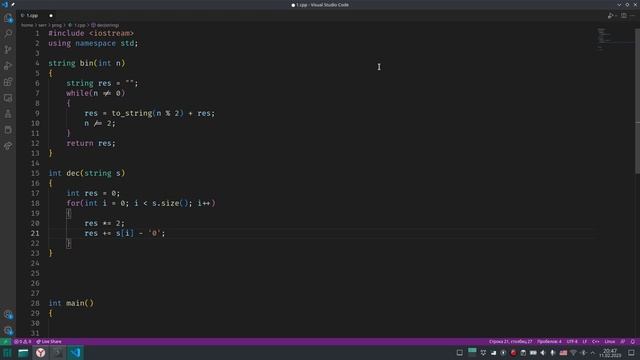The width and height of the screenshot is (640, 360).
Task: Click line number 9 in gutter
Action: pyautogui.click(x=37, y=113)
